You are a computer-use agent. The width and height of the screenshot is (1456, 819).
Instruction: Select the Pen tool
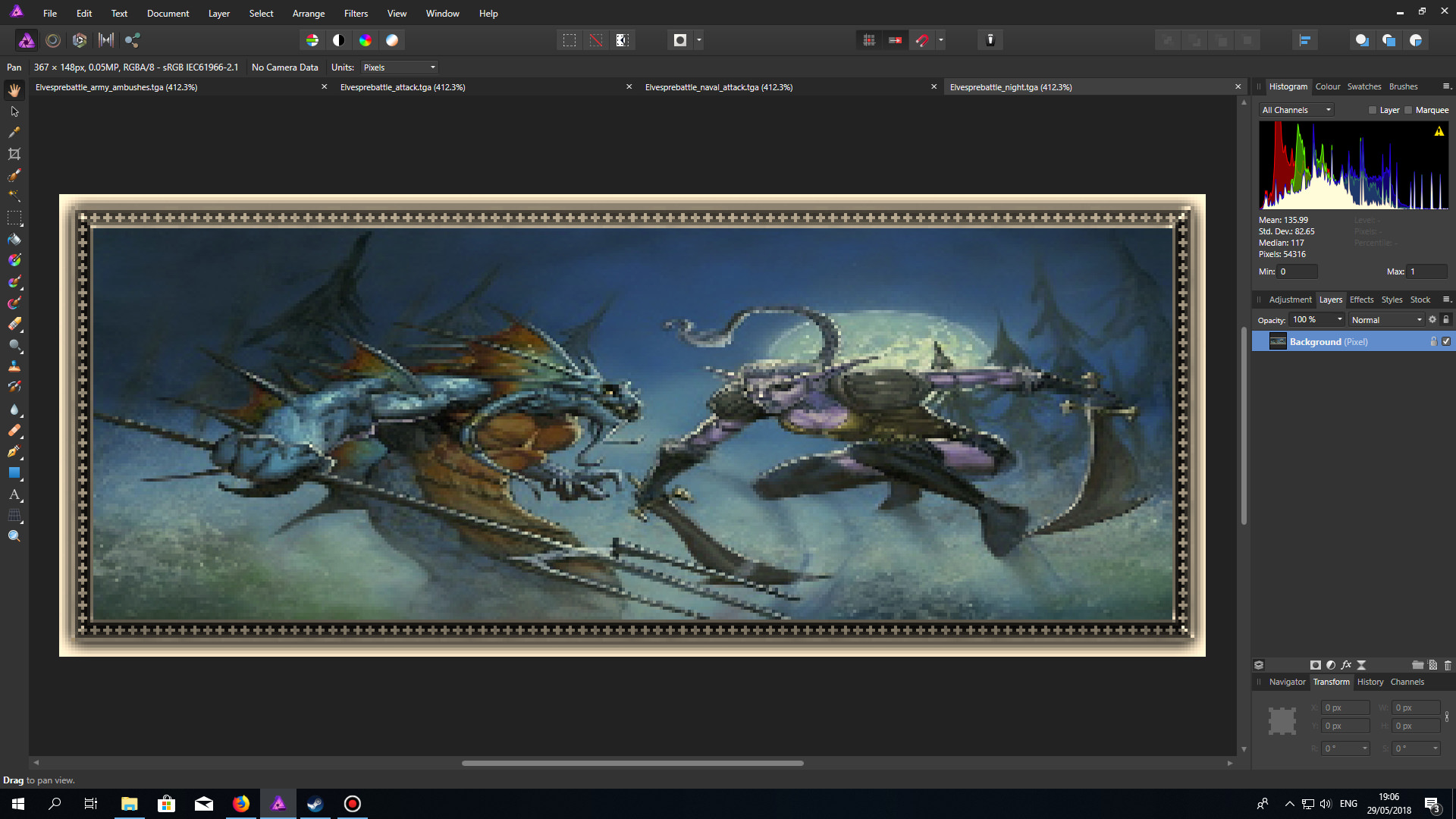pos(14,451)
